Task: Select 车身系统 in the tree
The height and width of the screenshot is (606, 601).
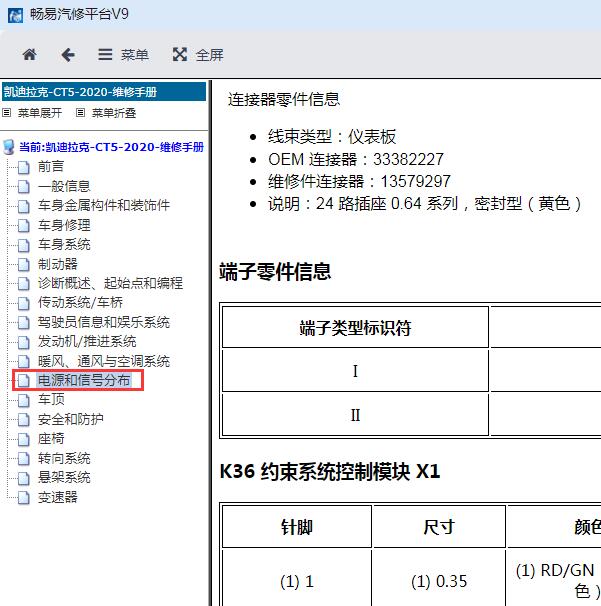Action: (x=64, y=244)
